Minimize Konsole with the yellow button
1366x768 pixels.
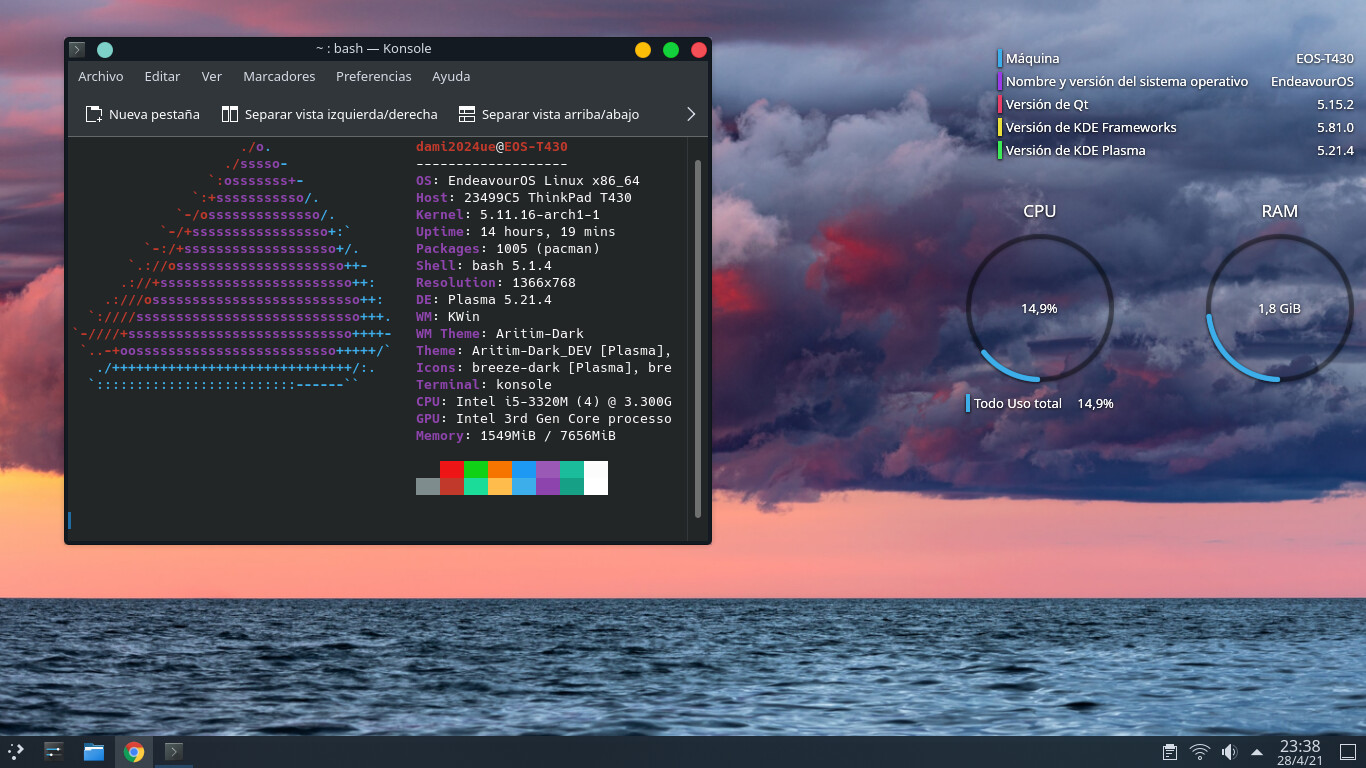tap(643, 49)
